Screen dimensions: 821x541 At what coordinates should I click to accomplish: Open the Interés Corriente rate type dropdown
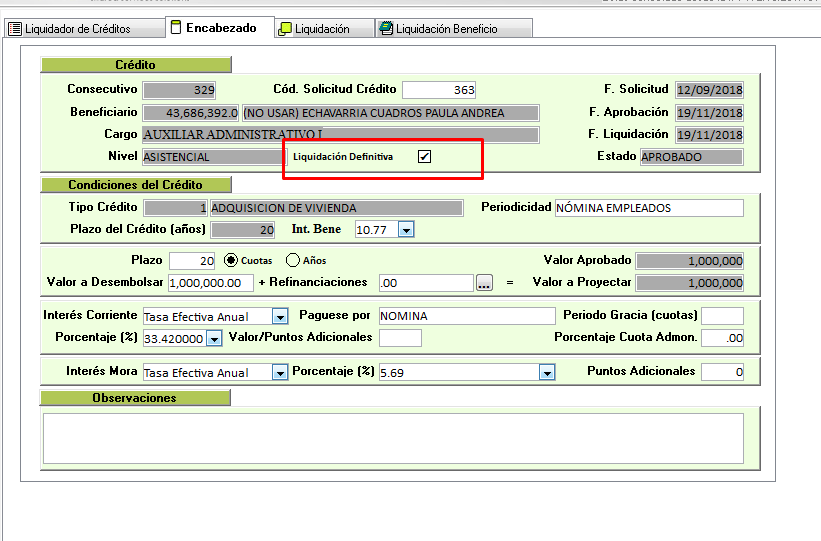(279, 316)
